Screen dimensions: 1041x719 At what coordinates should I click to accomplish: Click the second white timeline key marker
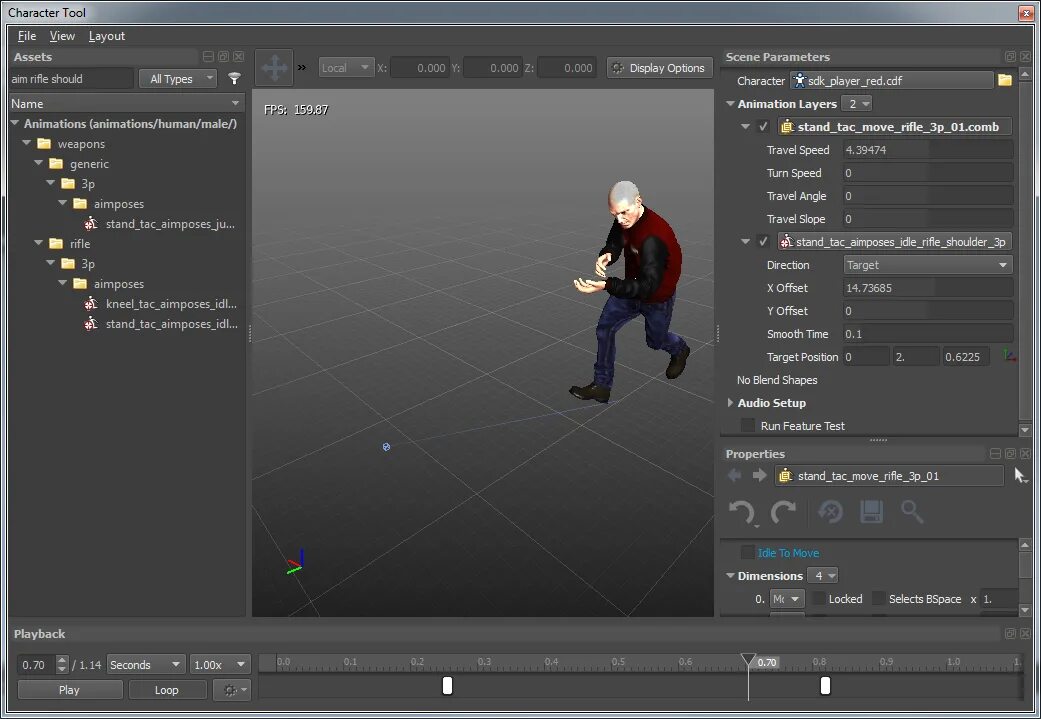tap(825, 685)
